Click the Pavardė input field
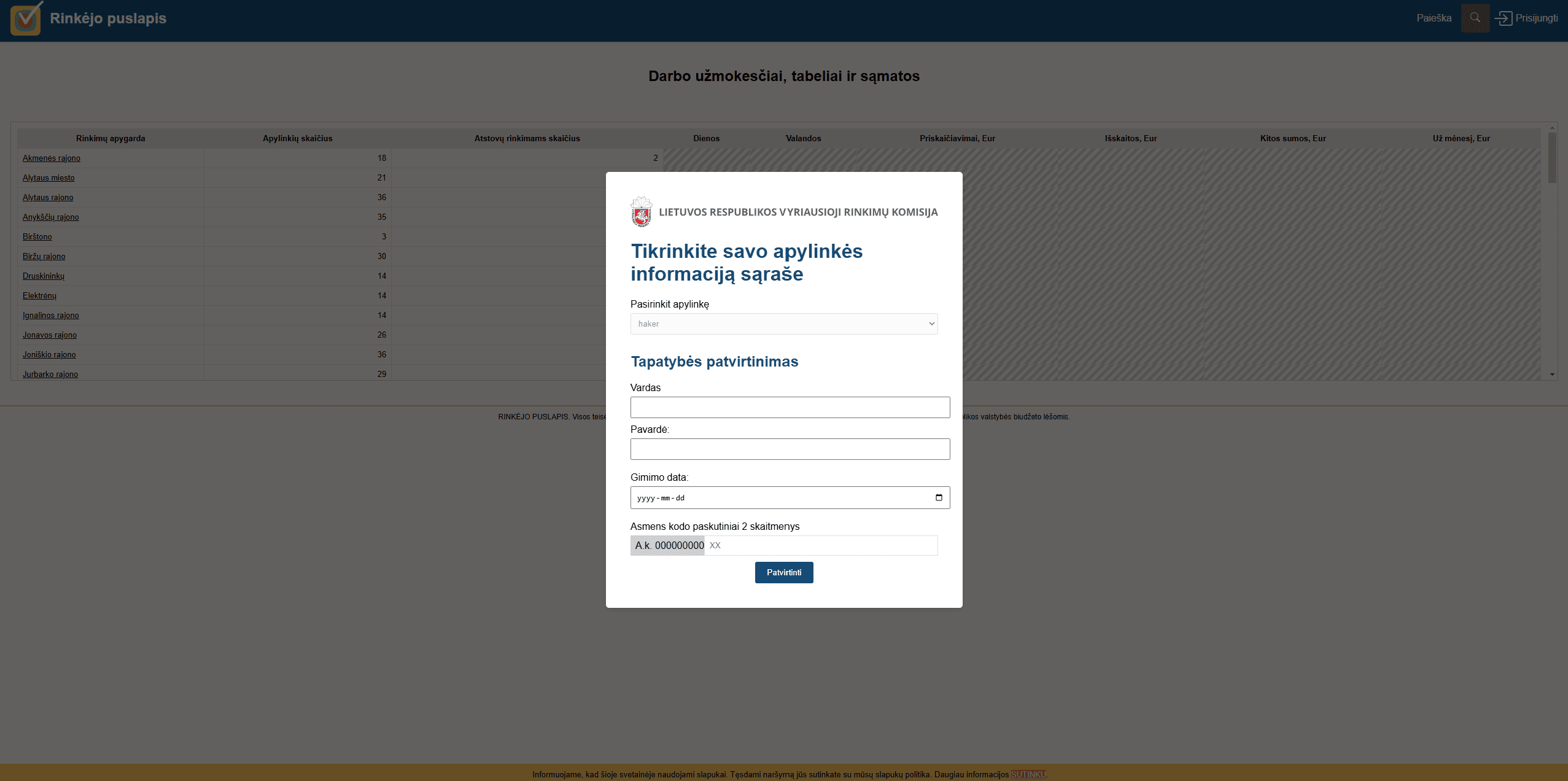Screen dimensions: 1568x781 790,449
